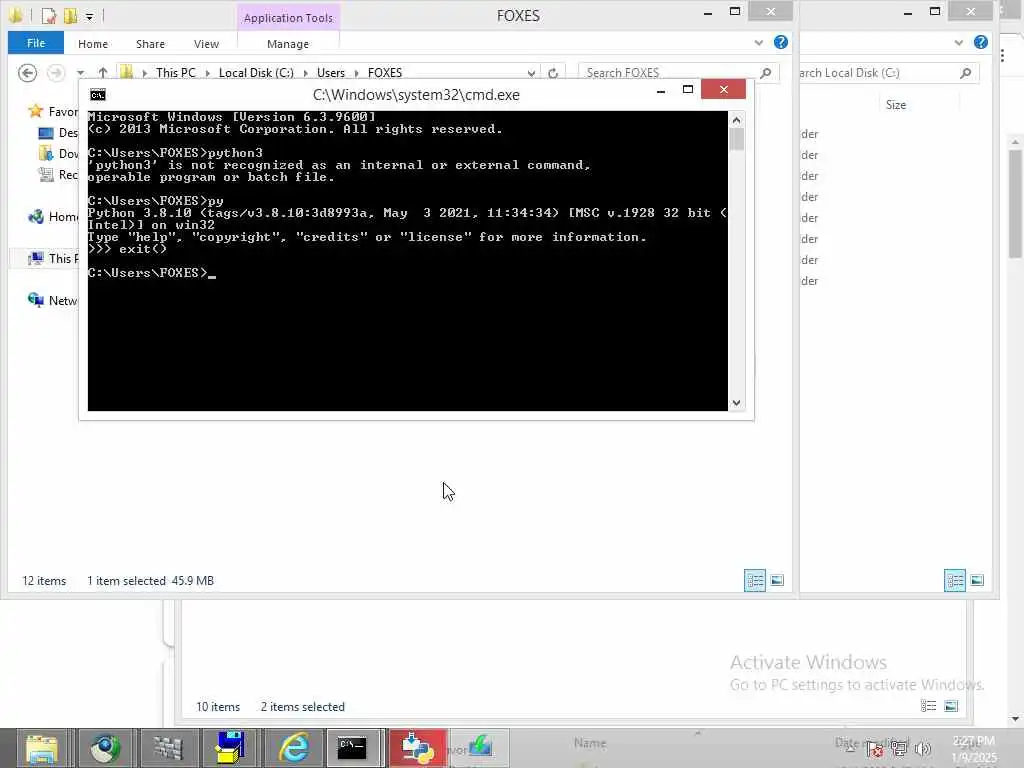1024x768 pixels.
Task: Expand ribbon chevron in Local Disk window
Action: tap(958, 43)
